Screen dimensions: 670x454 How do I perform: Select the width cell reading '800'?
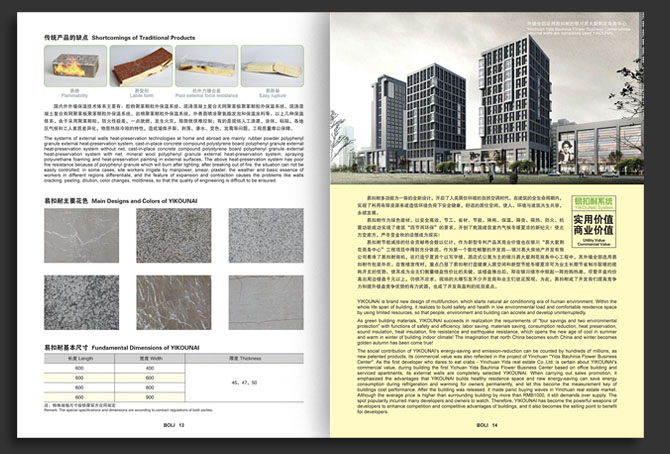(x=150, y=388)
